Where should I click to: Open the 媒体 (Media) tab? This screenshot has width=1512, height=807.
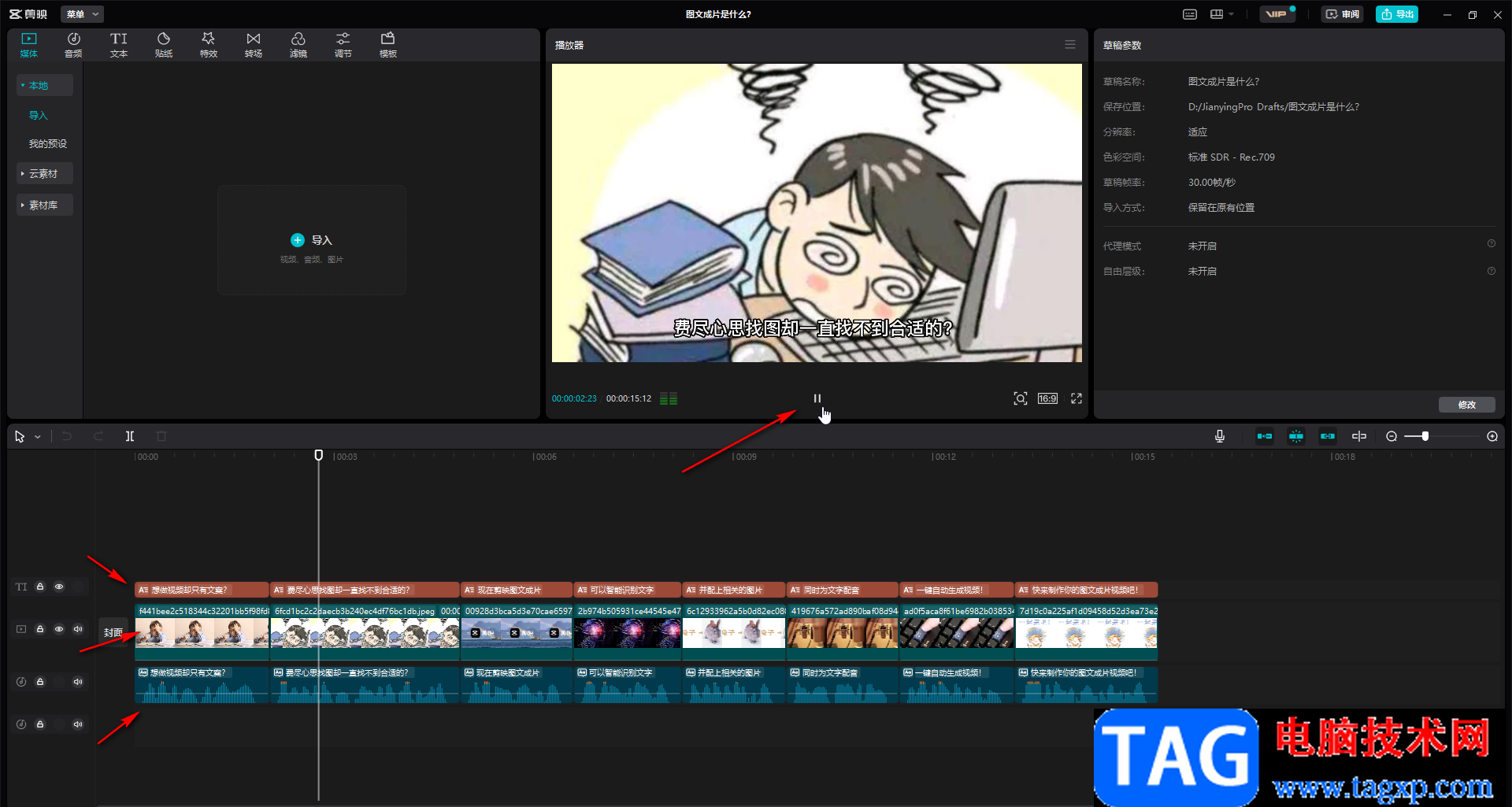tap(29, 45)
